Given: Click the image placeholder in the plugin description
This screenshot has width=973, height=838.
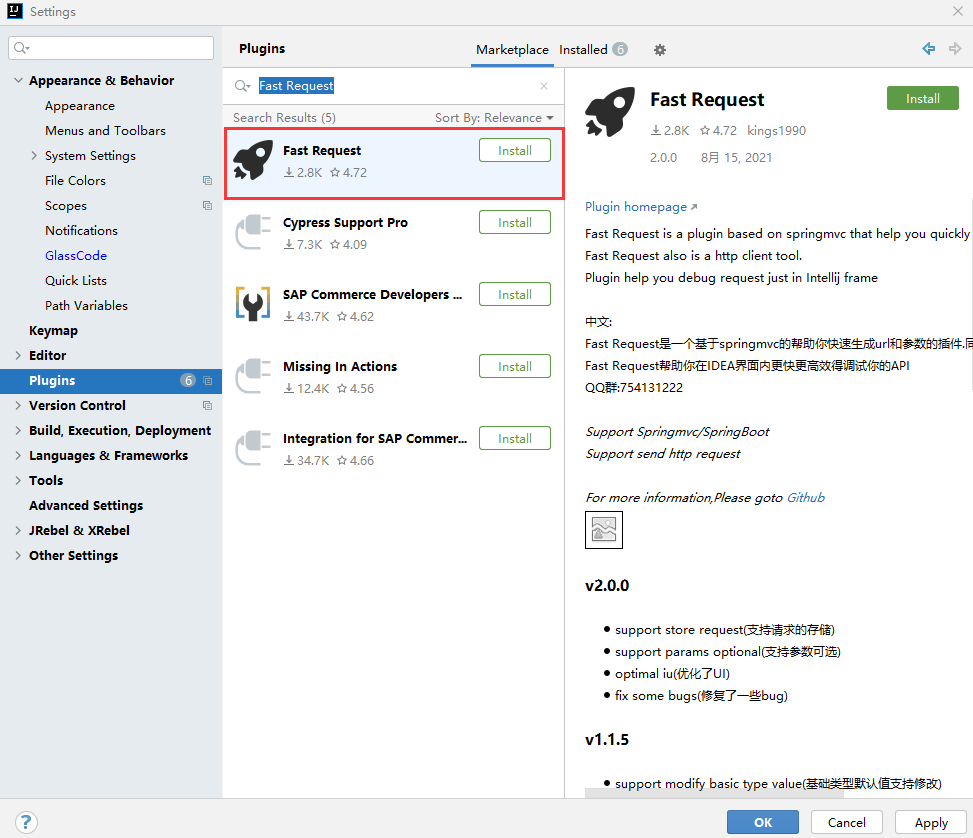Looking at the screenshot, I should (x=604, y=529).
